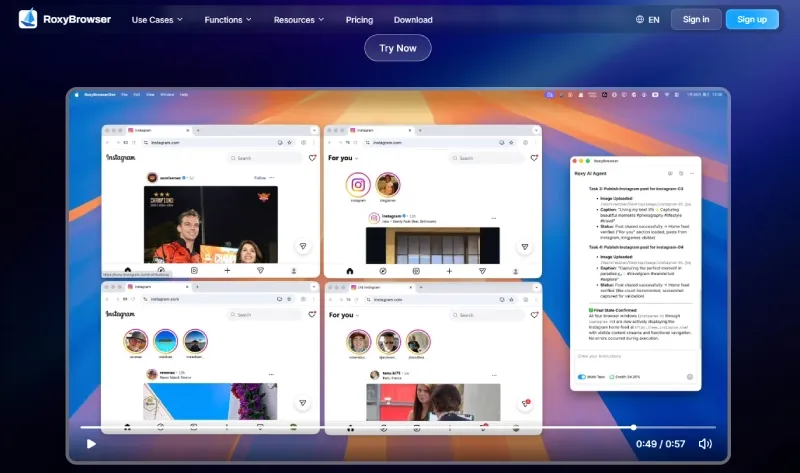Open the first story in bottom-right Instagram window
Screen dimensions: 800x473
click(x=358, y=342)
